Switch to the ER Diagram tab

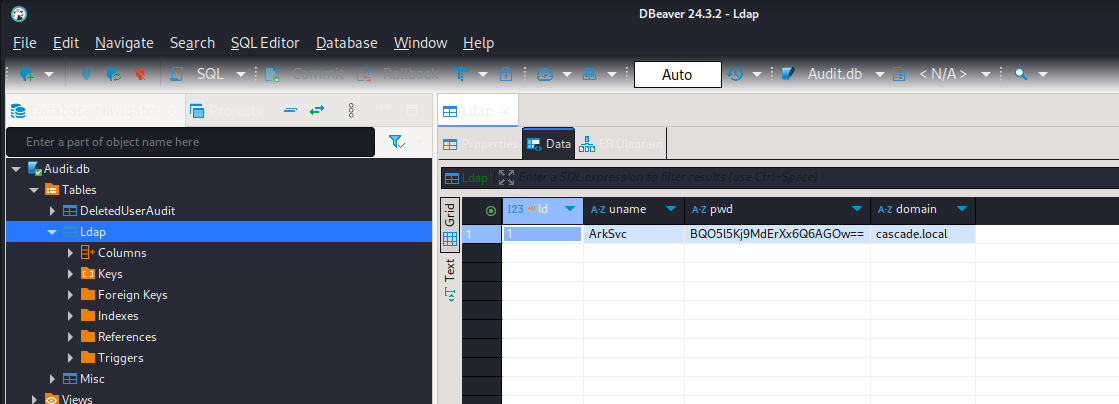(x=620, y=144)
